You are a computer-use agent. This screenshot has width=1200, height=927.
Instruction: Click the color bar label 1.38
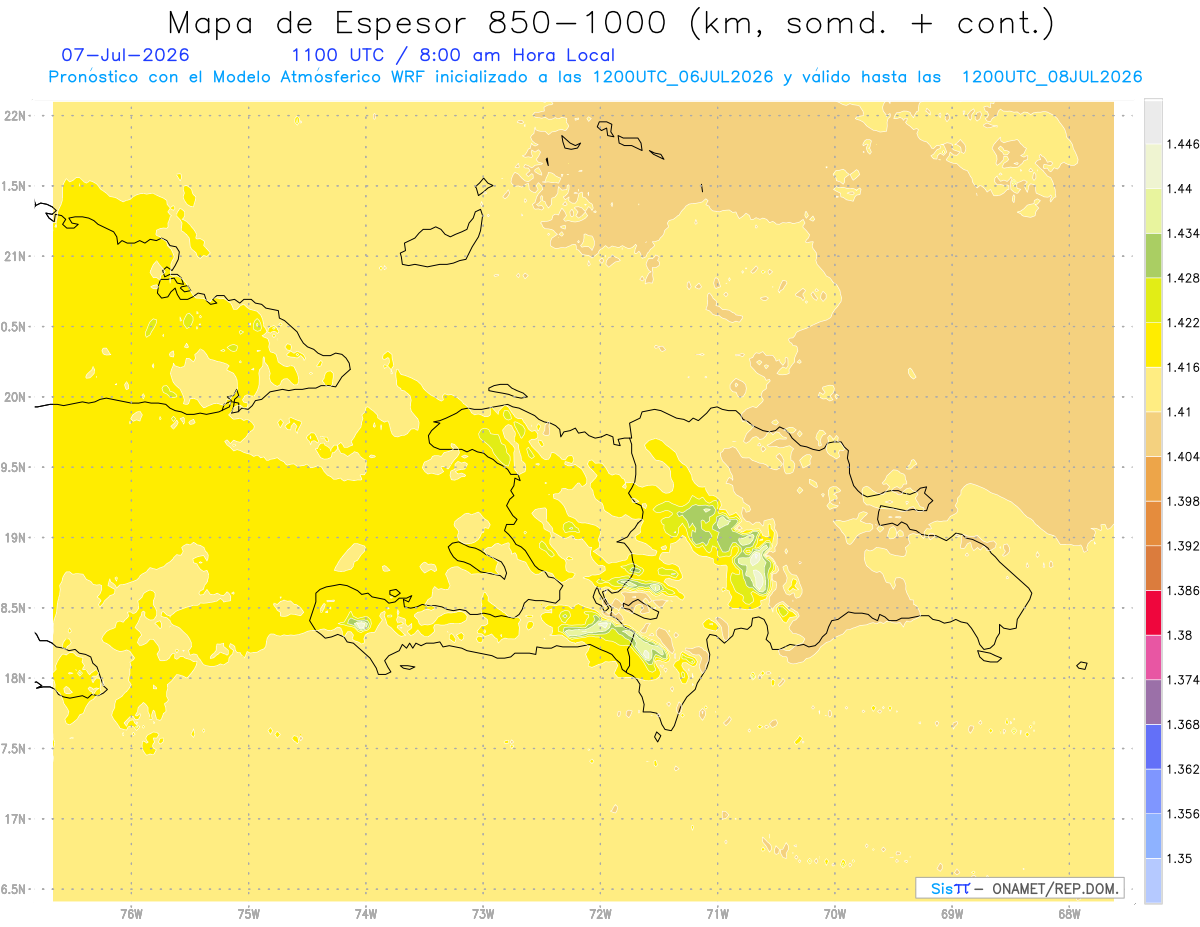(x=1180, y=635)
